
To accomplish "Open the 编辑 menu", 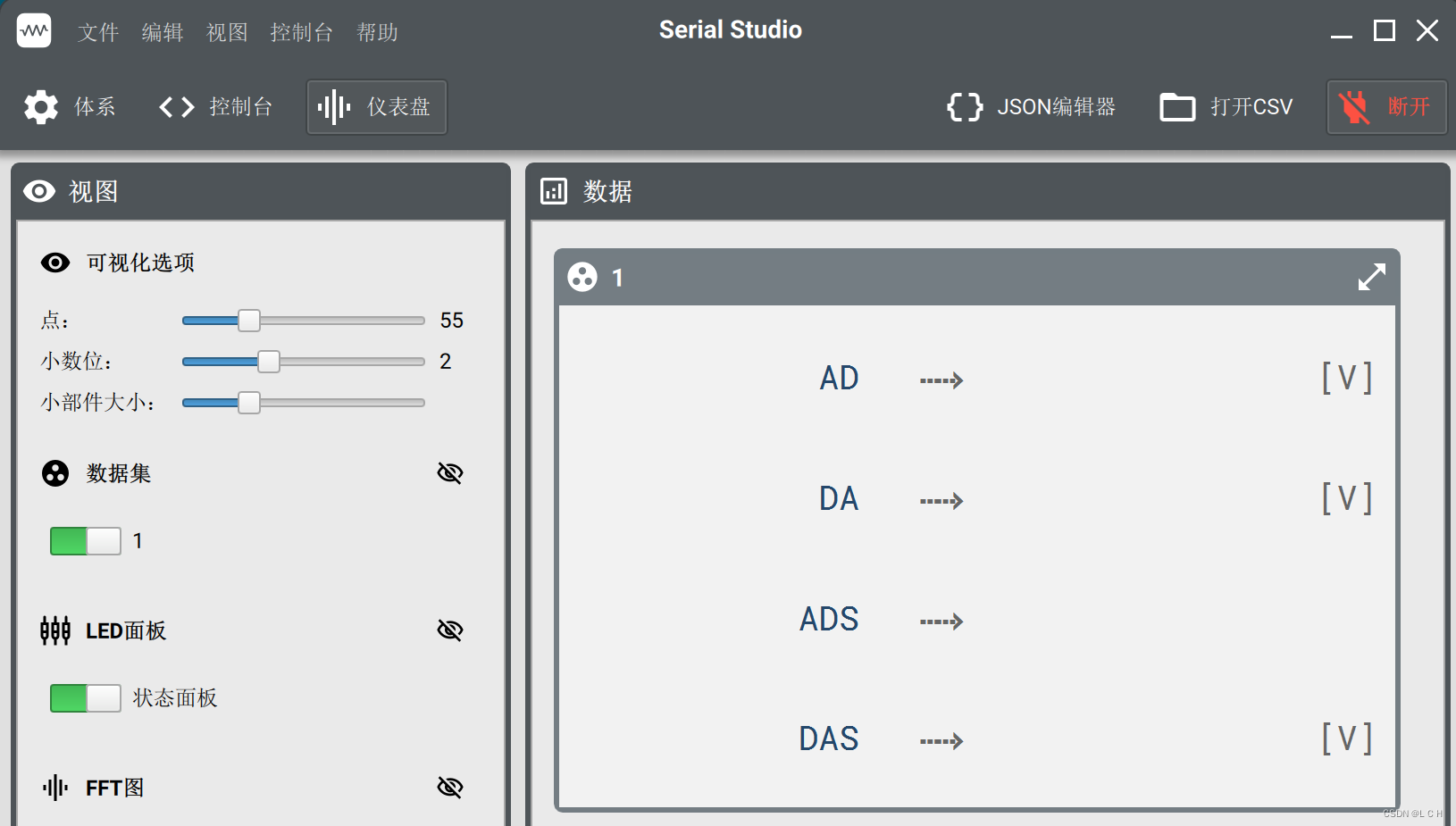I will 163,32.
